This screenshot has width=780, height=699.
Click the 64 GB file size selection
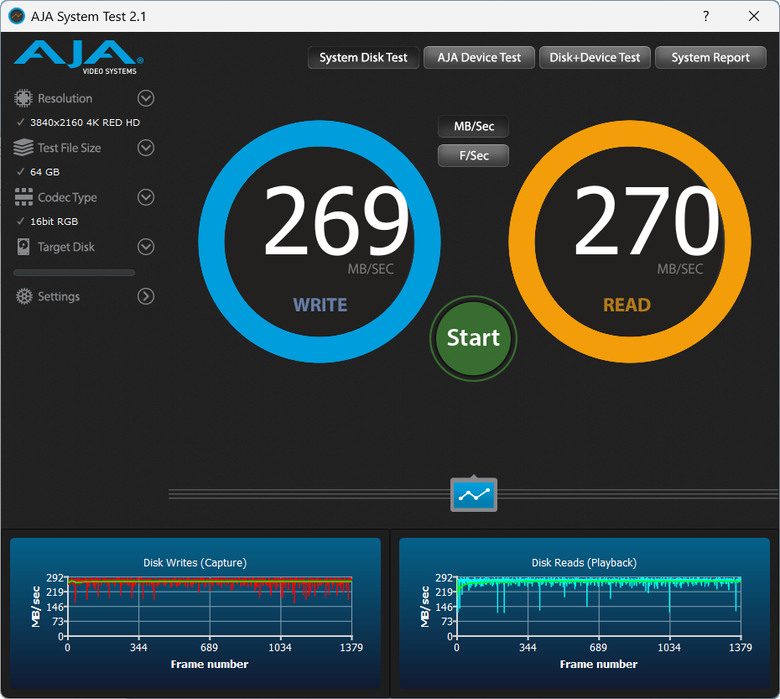(x=45, y=172)
